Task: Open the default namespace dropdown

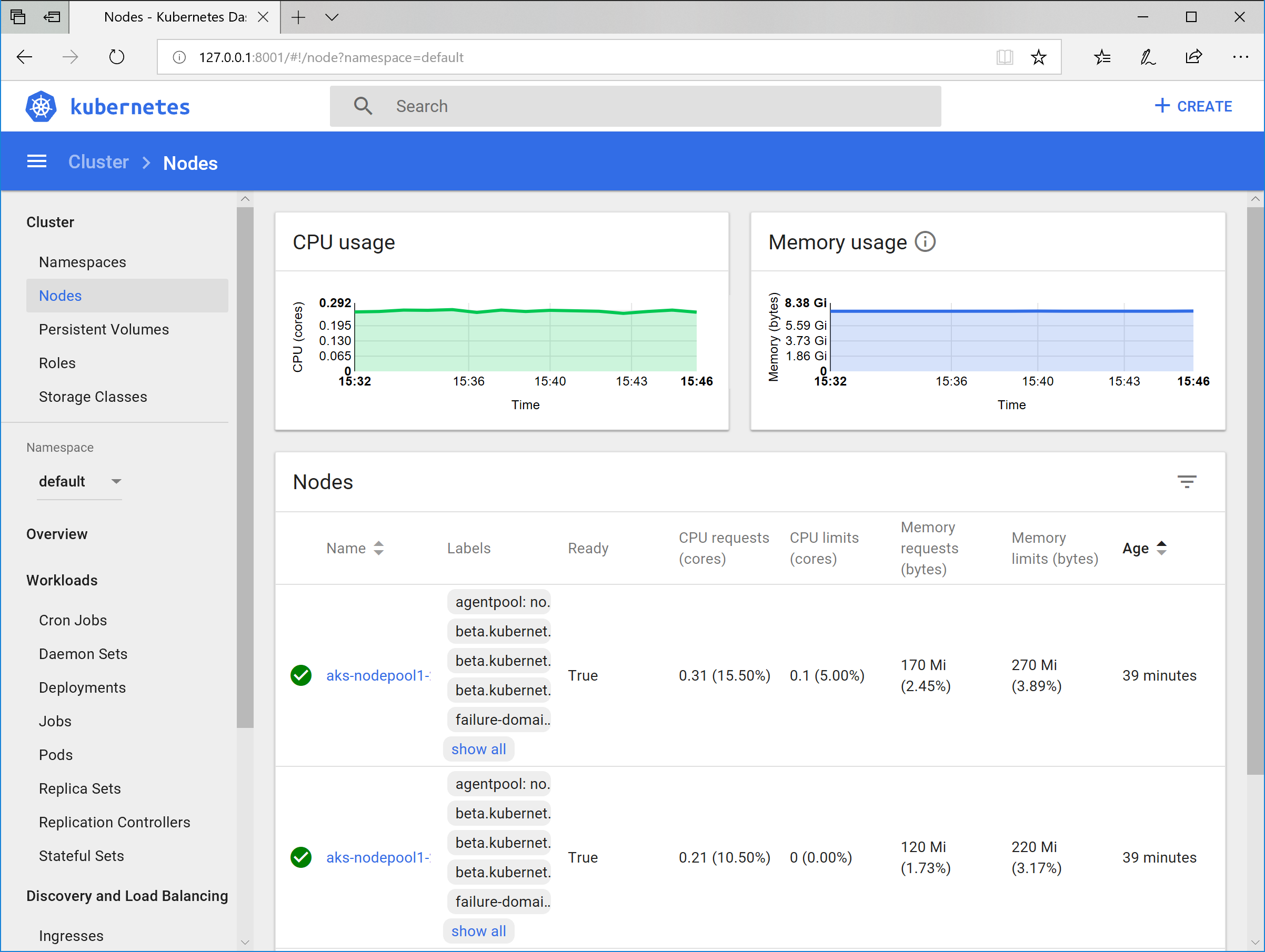Action: tap(79, 481)
